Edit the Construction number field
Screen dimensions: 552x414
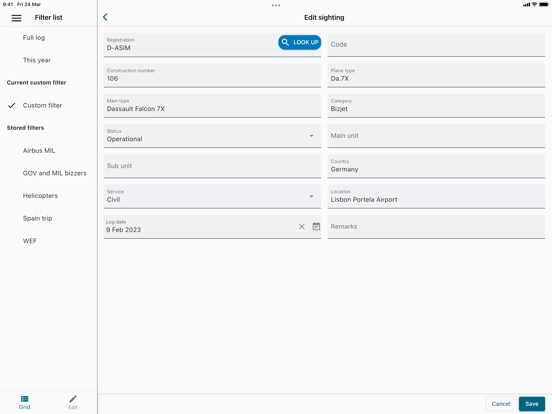click(212, 75)
